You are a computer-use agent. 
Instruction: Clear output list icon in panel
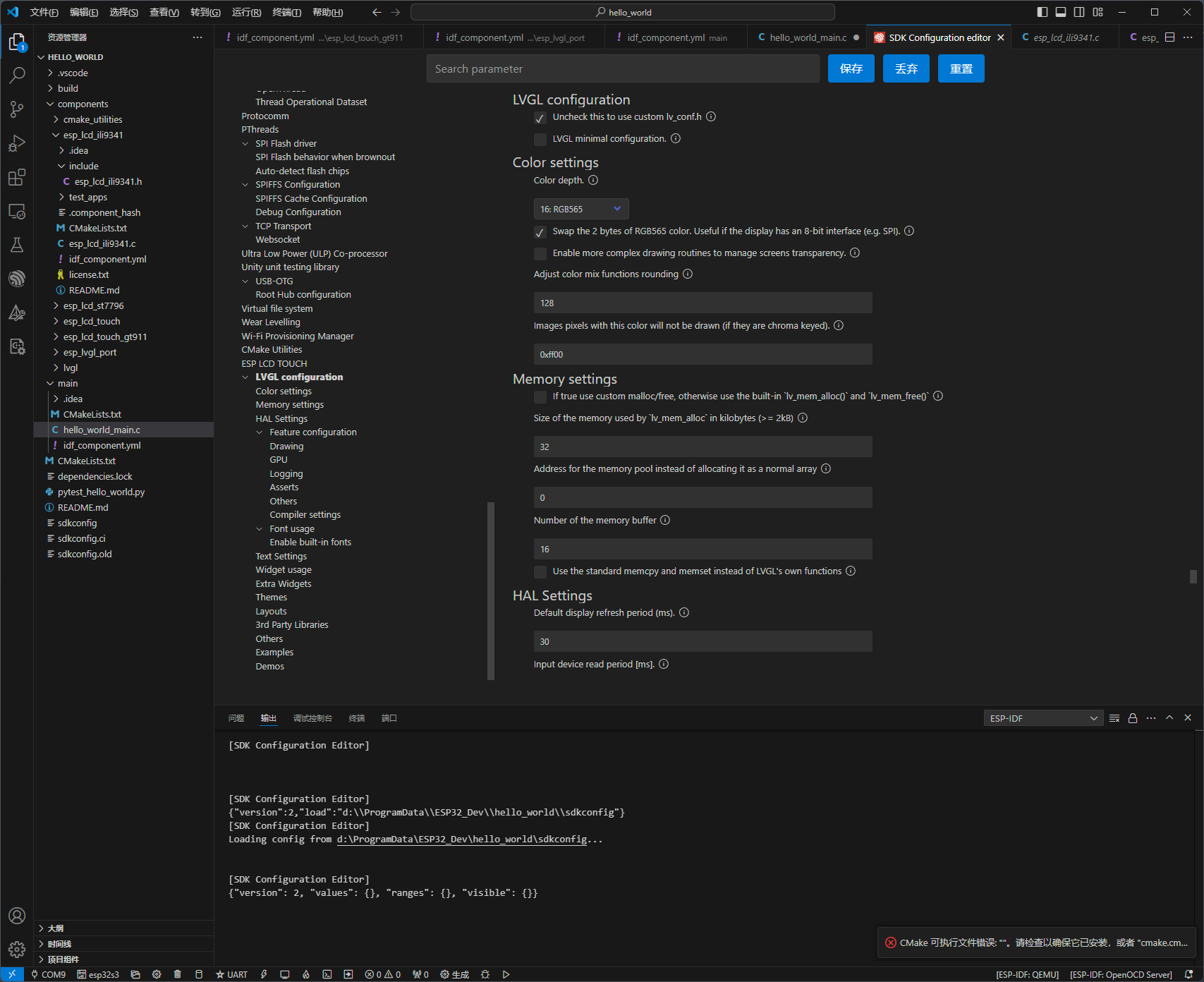click(x=1114, y=718)
